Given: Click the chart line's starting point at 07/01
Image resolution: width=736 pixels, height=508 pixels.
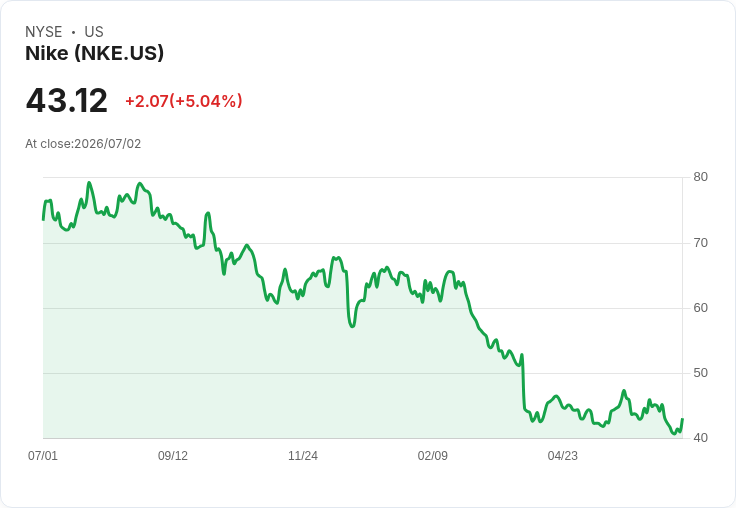Looking at the screenshot, I should pyautogui.click(x=43, y=219).
